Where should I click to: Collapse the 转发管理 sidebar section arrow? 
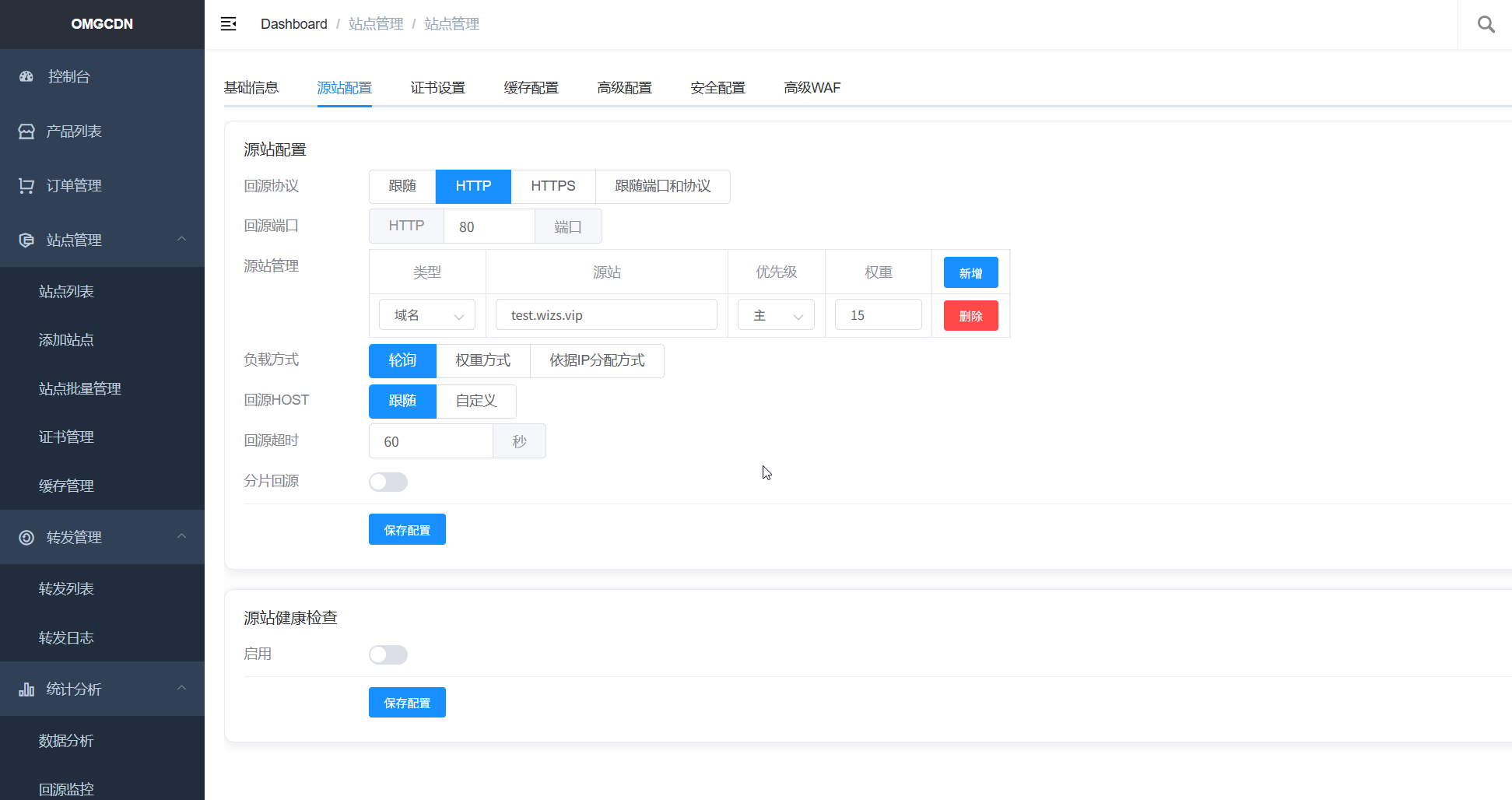(181, 536)
